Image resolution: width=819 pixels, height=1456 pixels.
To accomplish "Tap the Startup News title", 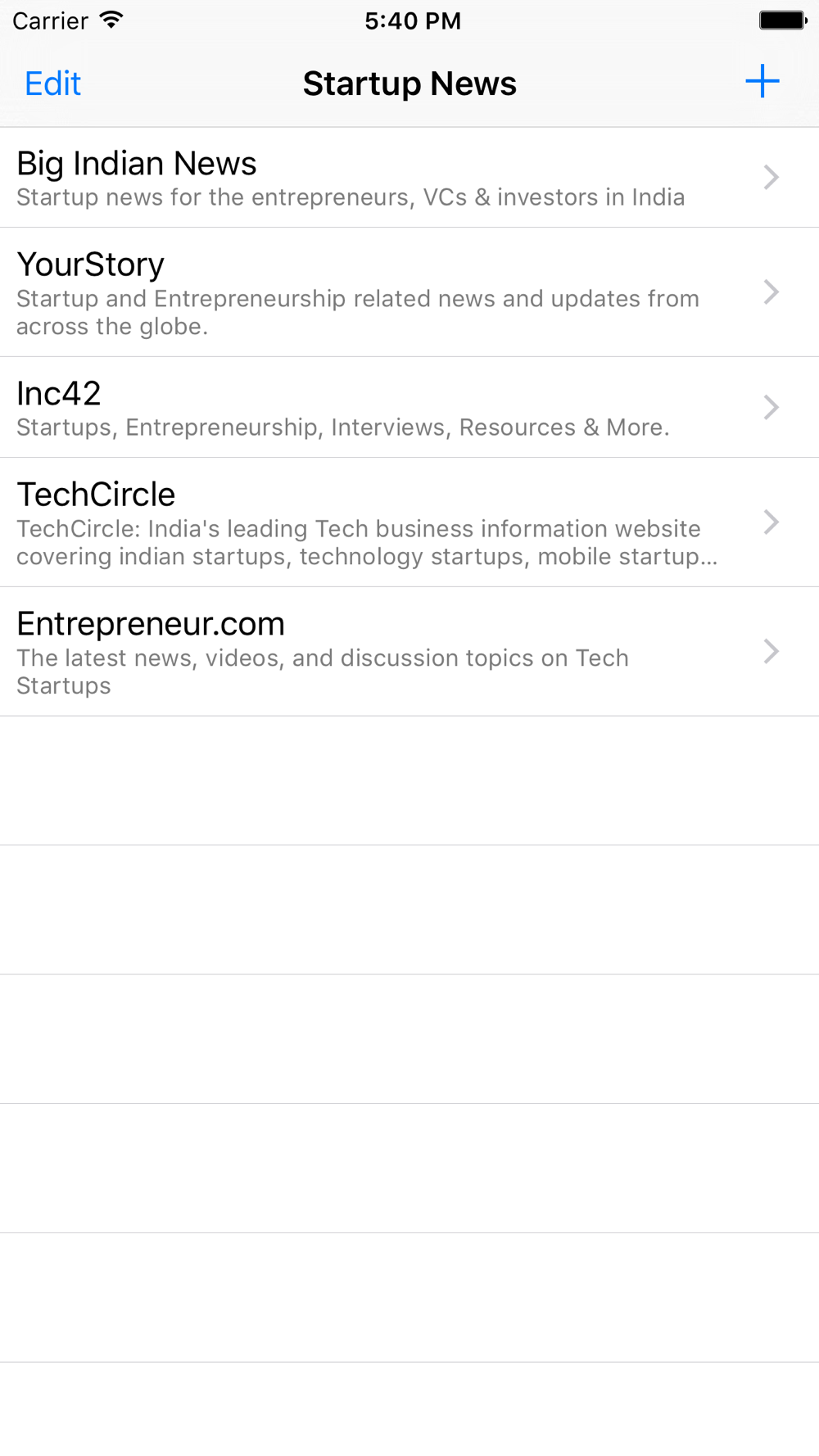I will (x=409, y=84).
